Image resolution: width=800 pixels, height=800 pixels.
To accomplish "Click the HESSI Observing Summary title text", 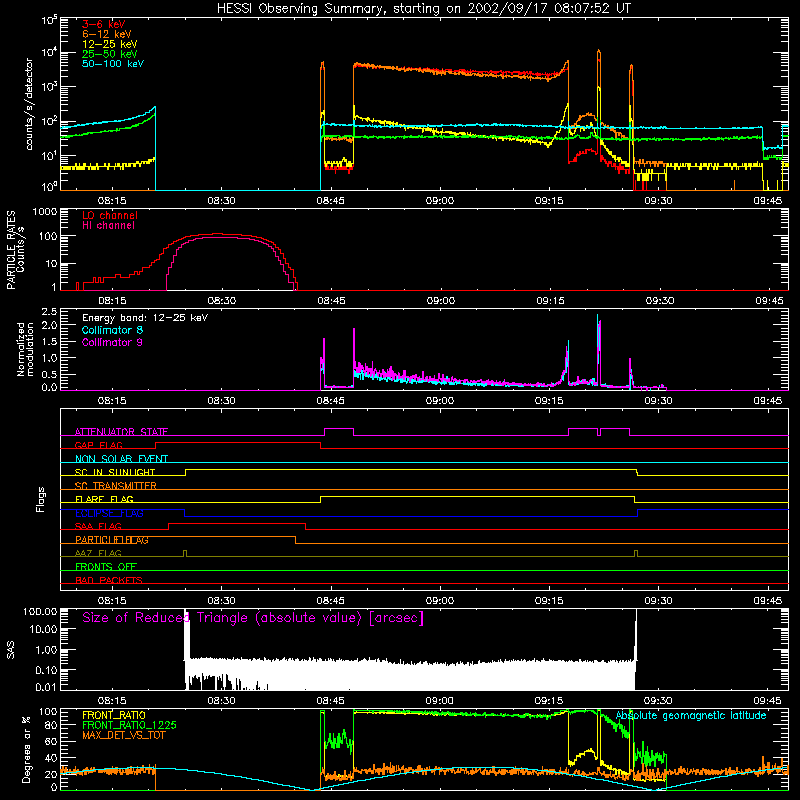I will (423, 9).
